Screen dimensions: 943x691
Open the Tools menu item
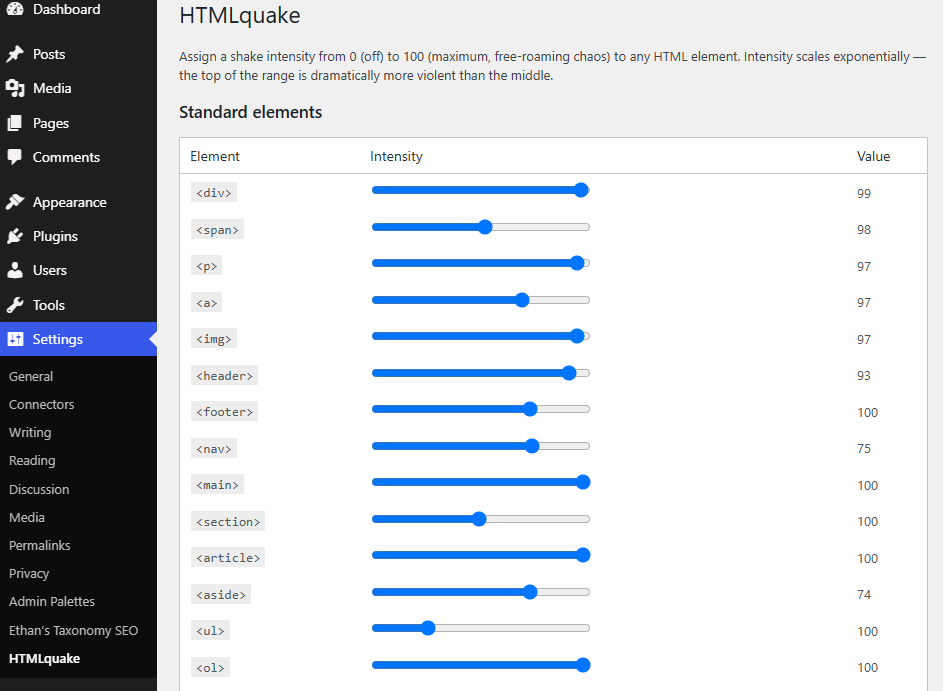tap(78, 305)
